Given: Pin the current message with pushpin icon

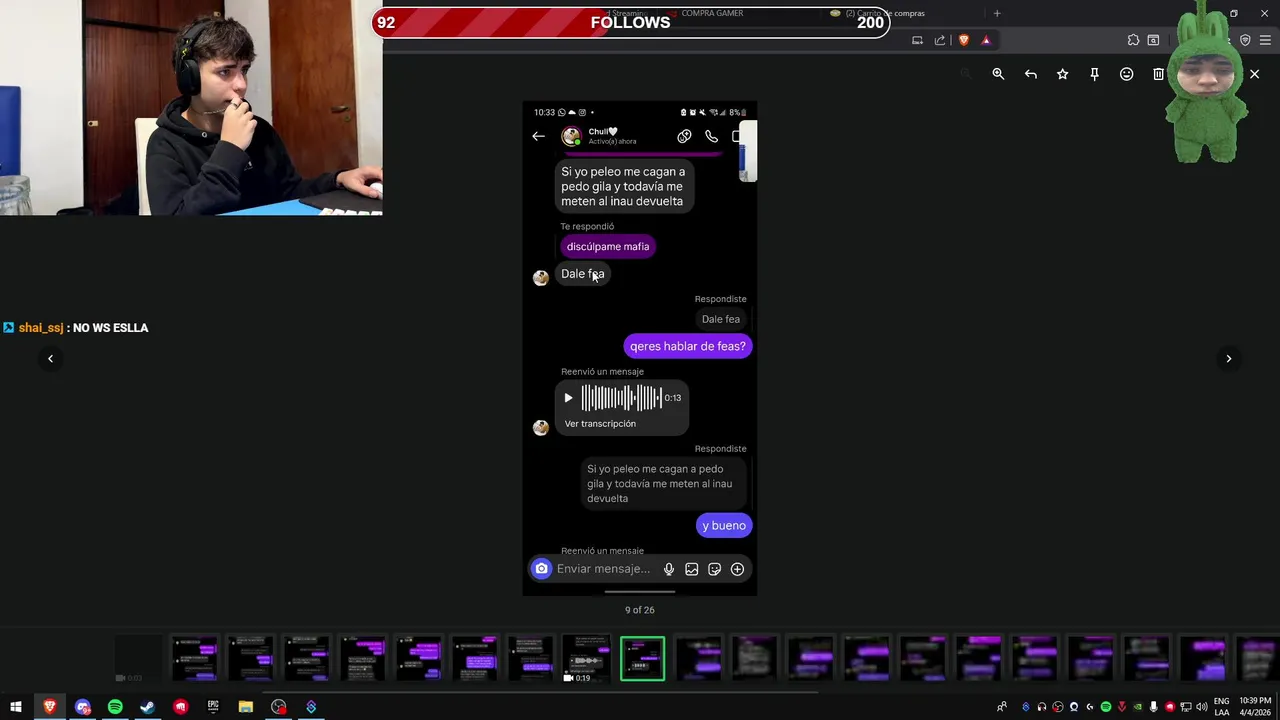Looking at the screenshot, I should click(x=1095, y=74).
